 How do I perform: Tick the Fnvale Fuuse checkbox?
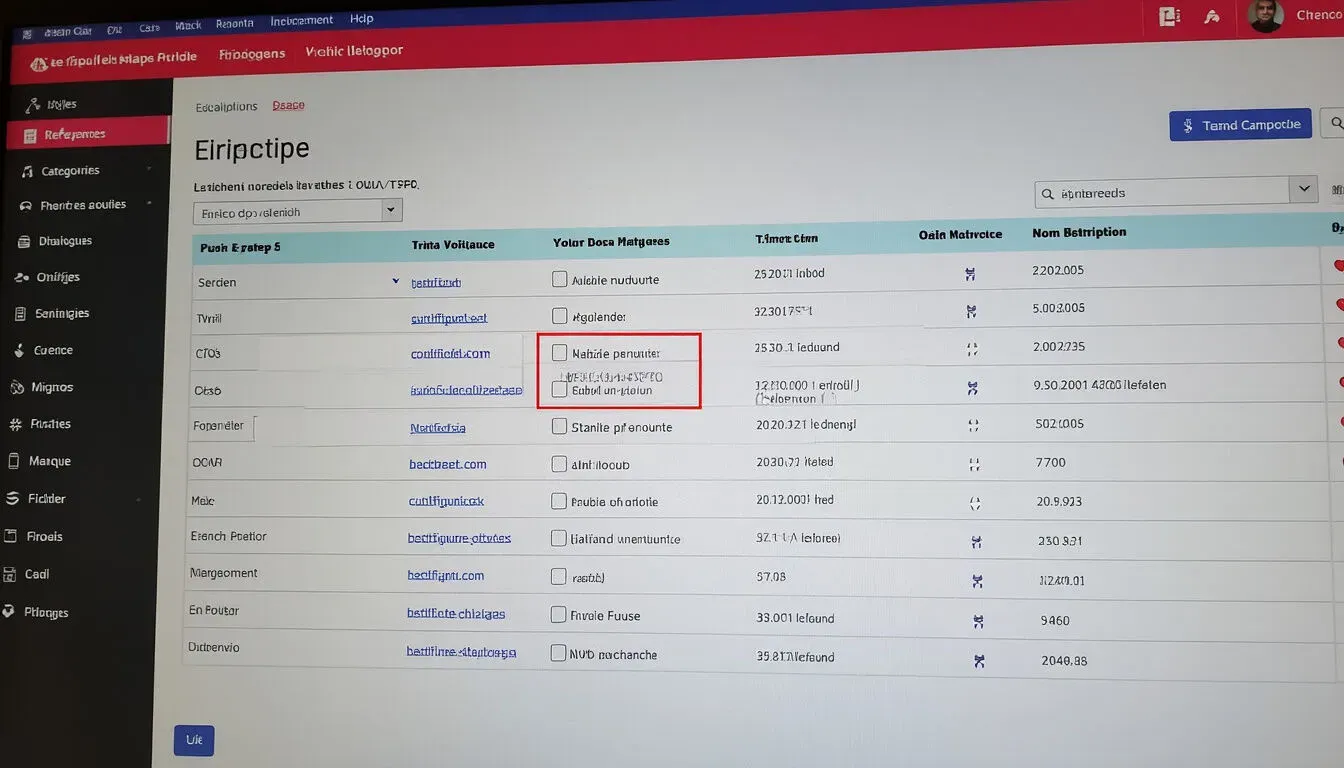(x=559, y=615)
